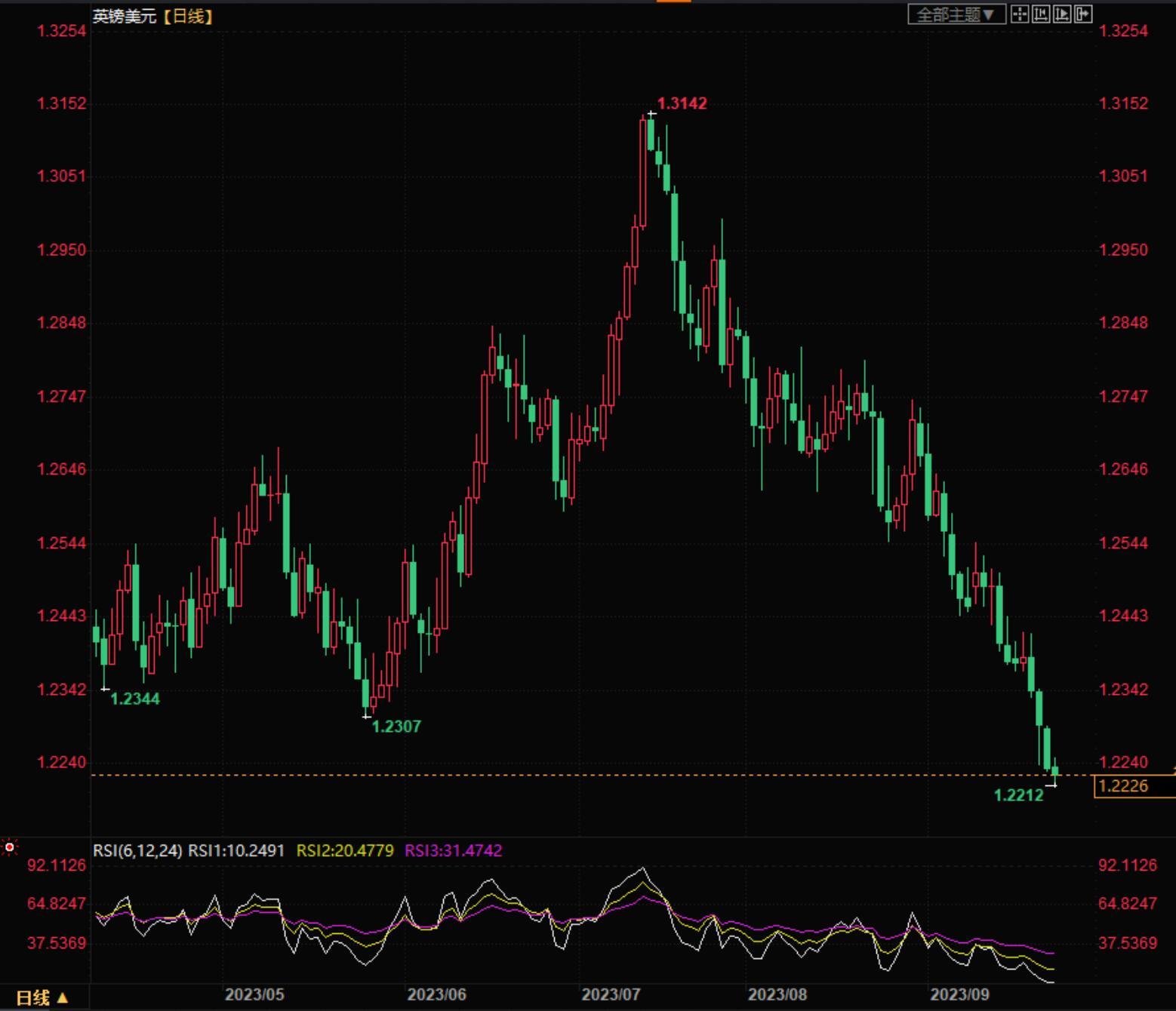
Task: Click the 2023/07 date axis label
Action: (x=611, y=994)
